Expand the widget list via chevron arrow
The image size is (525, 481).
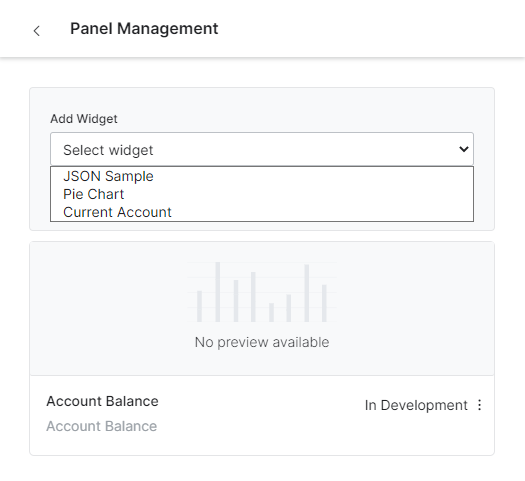click(464, 149)
